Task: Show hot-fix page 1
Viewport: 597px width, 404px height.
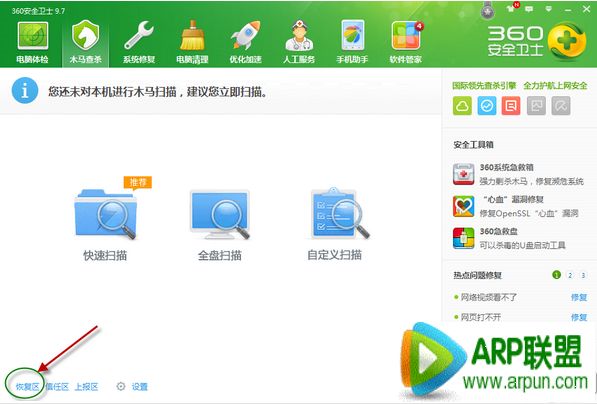Action: coord(556,275)
